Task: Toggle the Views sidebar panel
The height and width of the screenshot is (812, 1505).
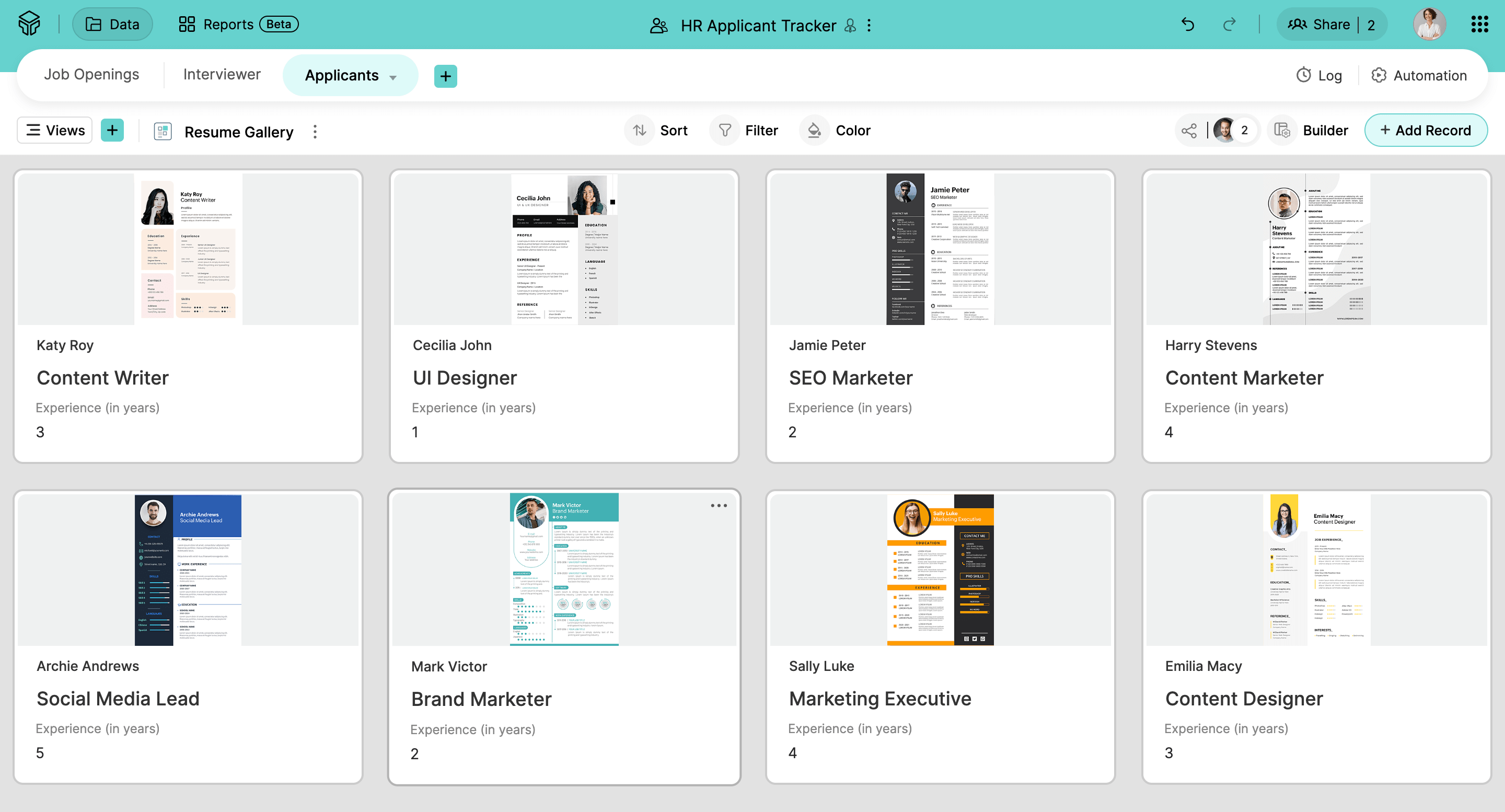Action: coord(55,130)
